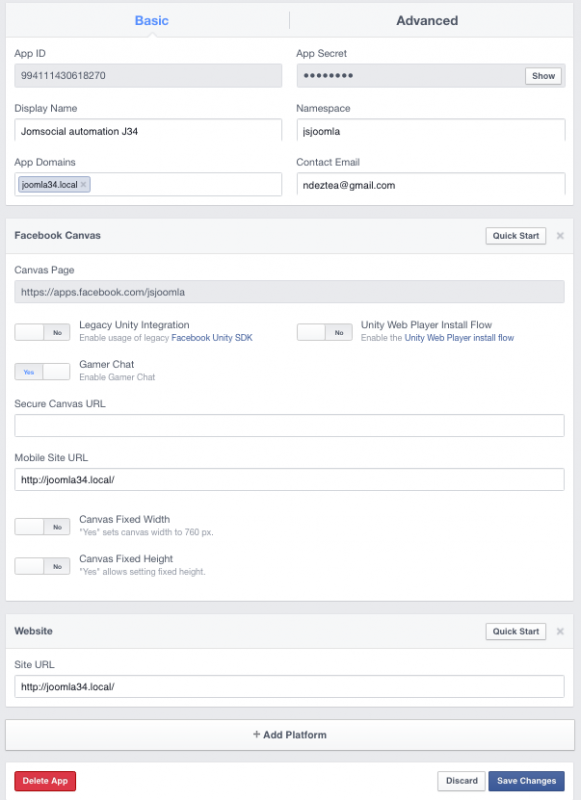Remove the Facebook Canvas platform section
This screenshot has height=800, width=581.
[x=560, y=236]
